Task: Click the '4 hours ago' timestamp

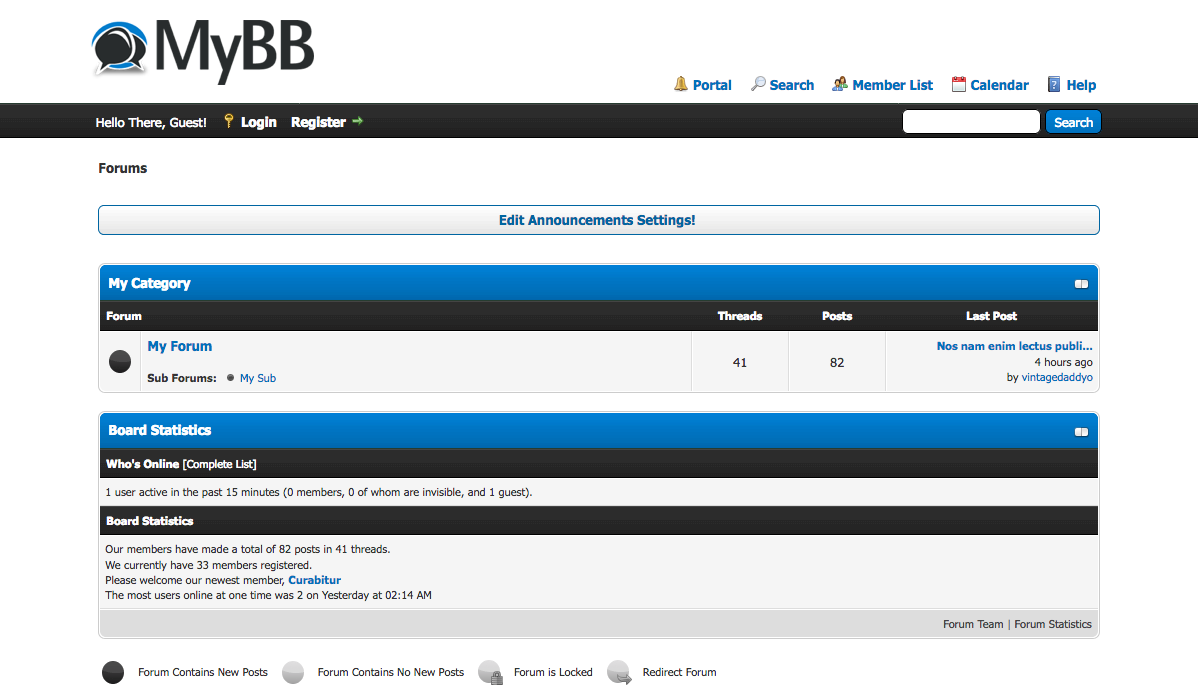Action: [x=1064, y=362]
